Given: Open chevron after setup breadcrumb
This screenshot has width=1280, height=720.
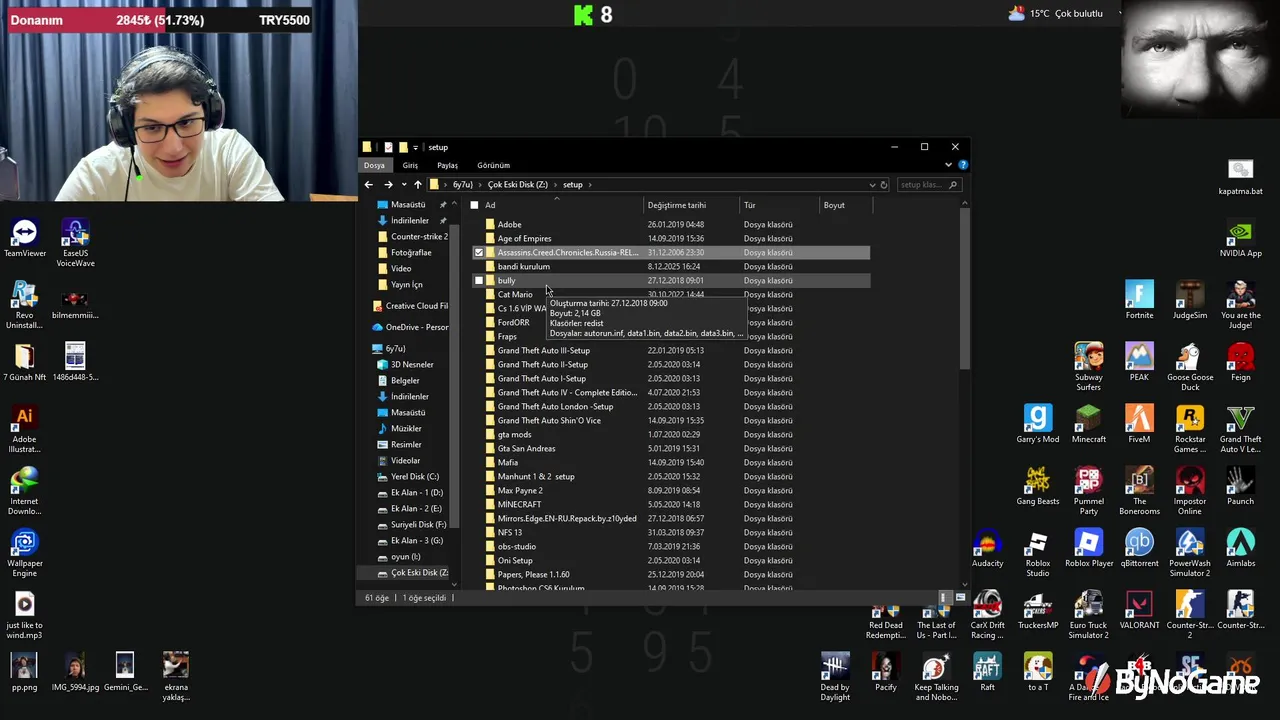Looking at the screenshot, I should [x=590, y=185].
